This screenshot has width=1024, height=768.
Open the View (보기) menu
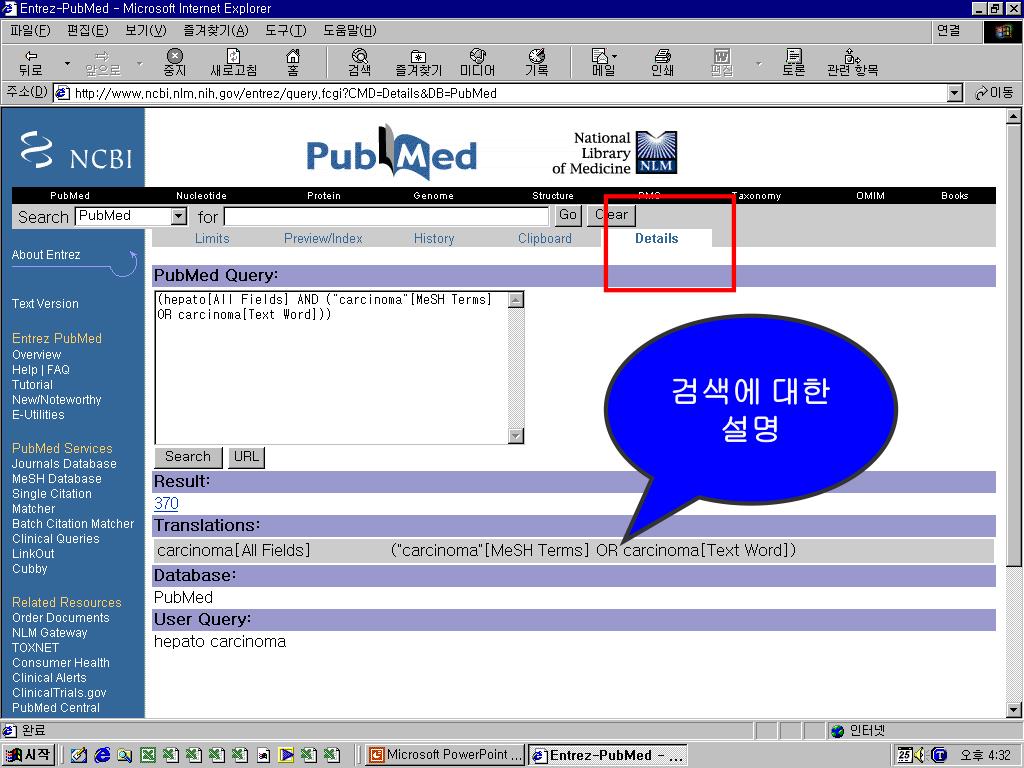(x=145, y=31)
